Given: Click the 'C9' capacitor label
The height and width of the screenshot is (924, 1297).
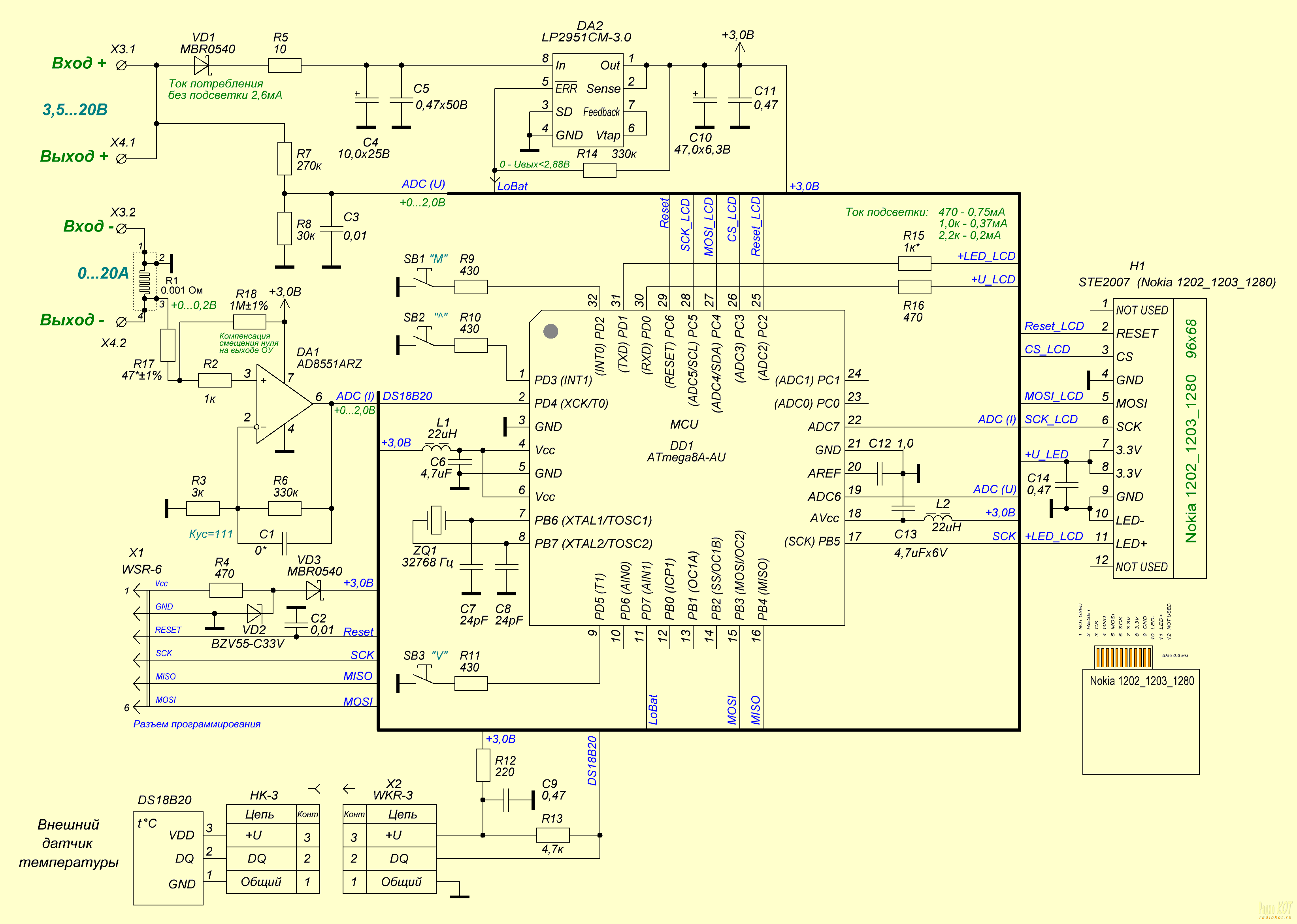Looking at the screenshot, I should [x=550, y=785].
